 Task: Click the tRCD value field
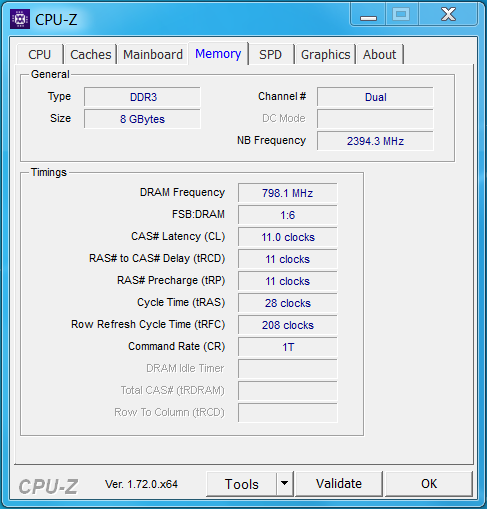(288, 259)
